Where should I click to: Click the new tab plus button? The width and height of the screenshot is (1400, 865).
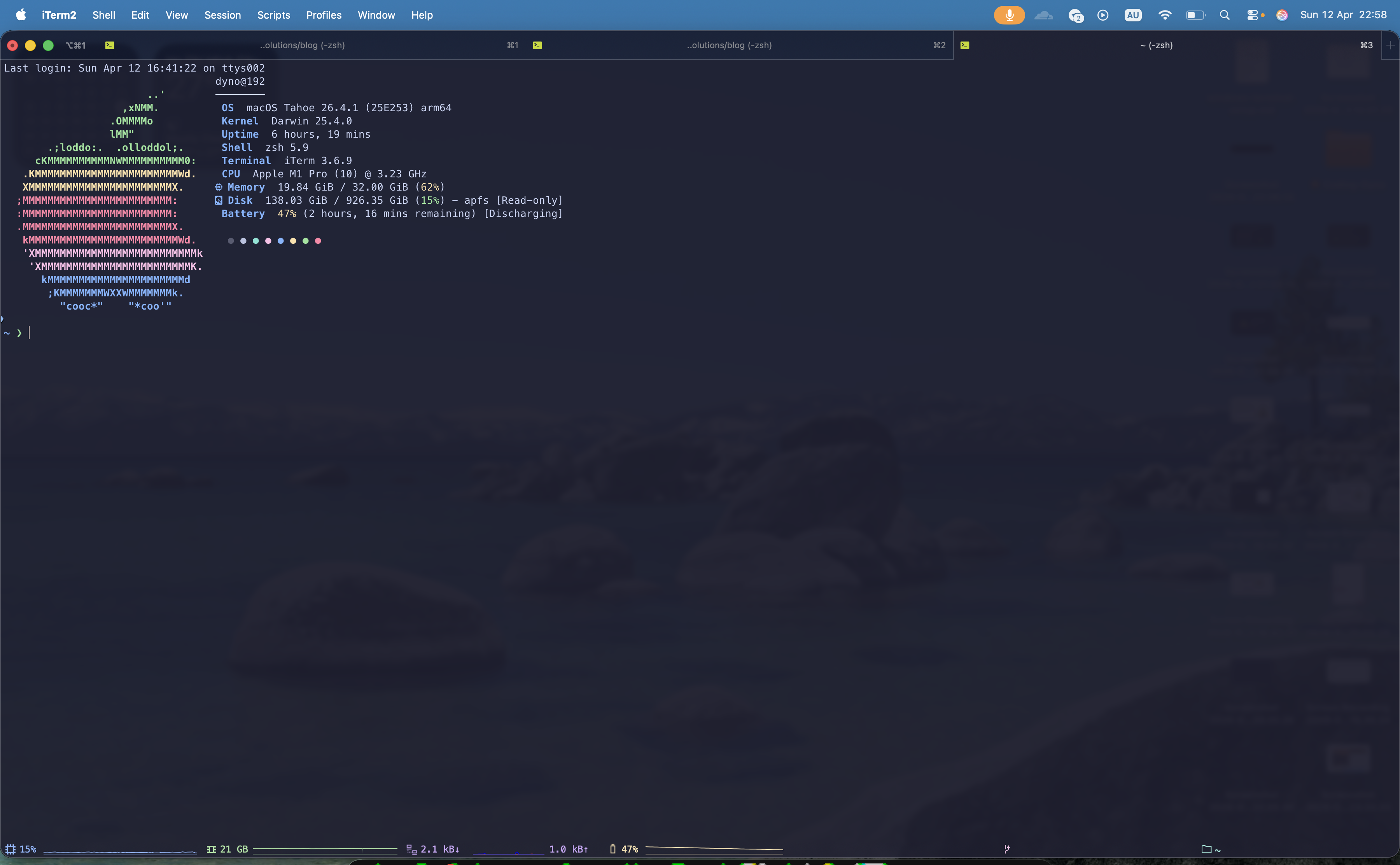click(x=1390, y=45)
